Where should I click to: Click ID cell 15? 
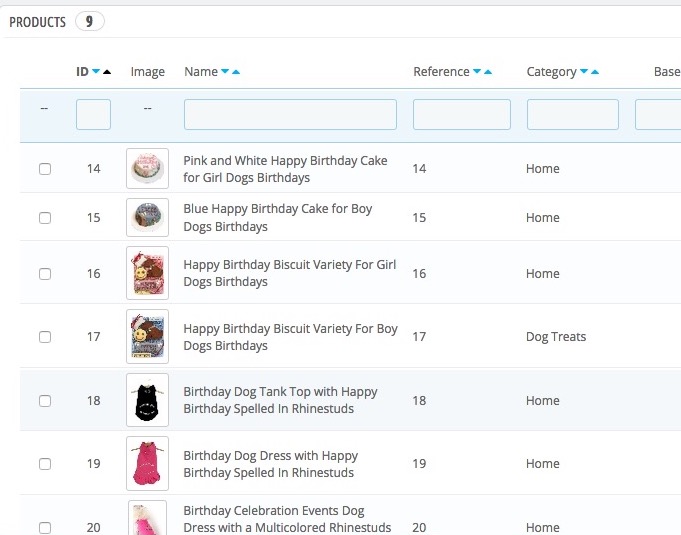(93, 218)
